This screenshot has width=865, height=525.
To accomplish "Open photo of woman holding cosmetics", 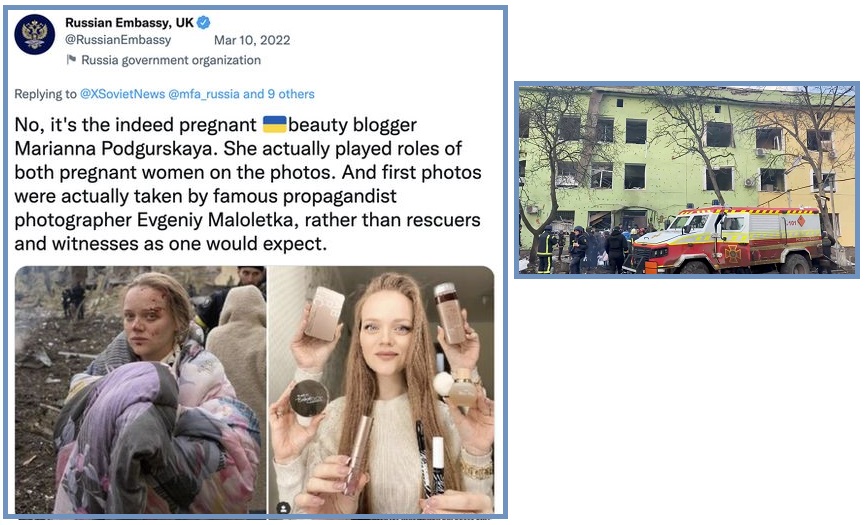I will point(381,390).
